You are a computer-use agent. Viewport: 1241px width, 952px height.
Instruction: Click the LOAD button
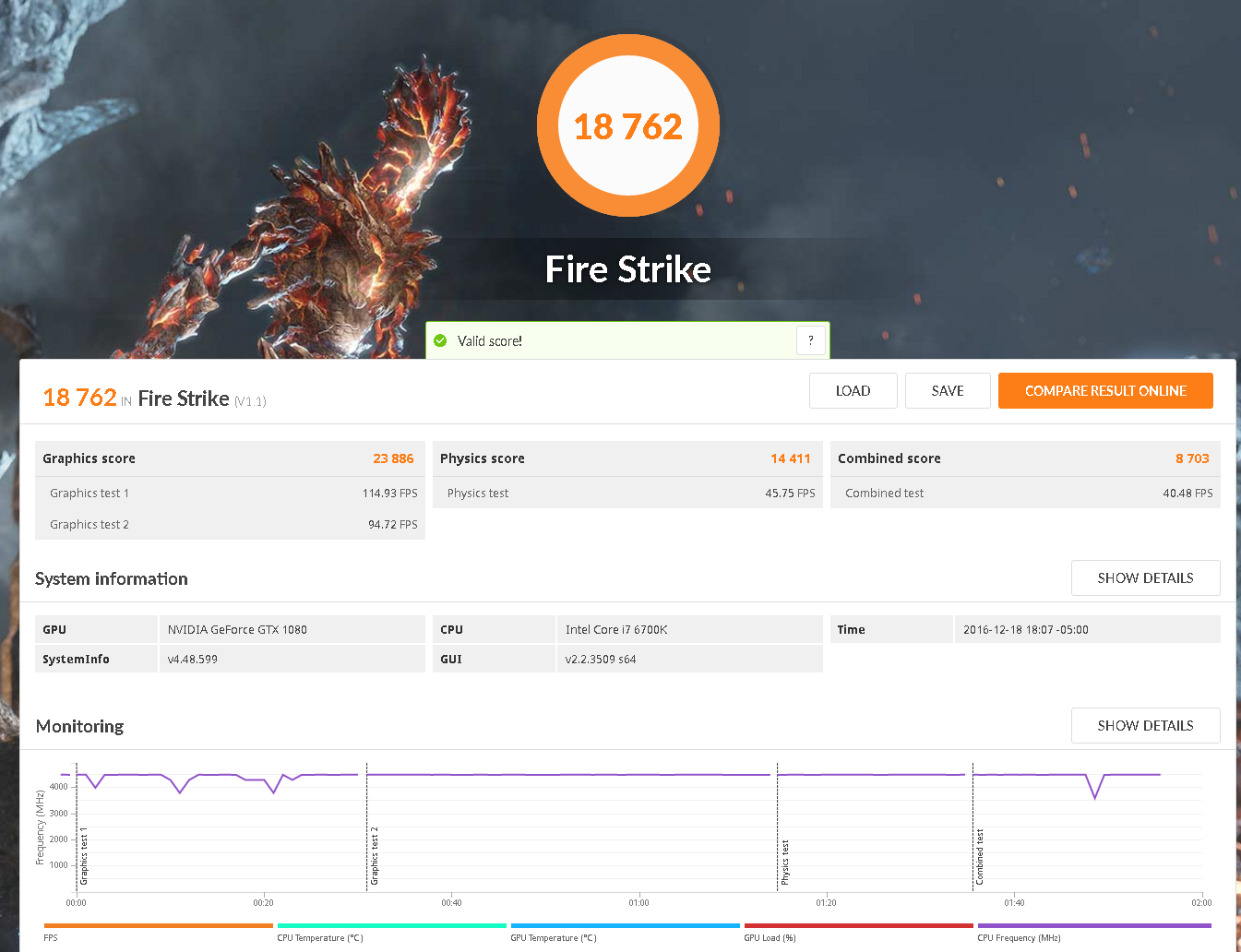coord(853,391)
